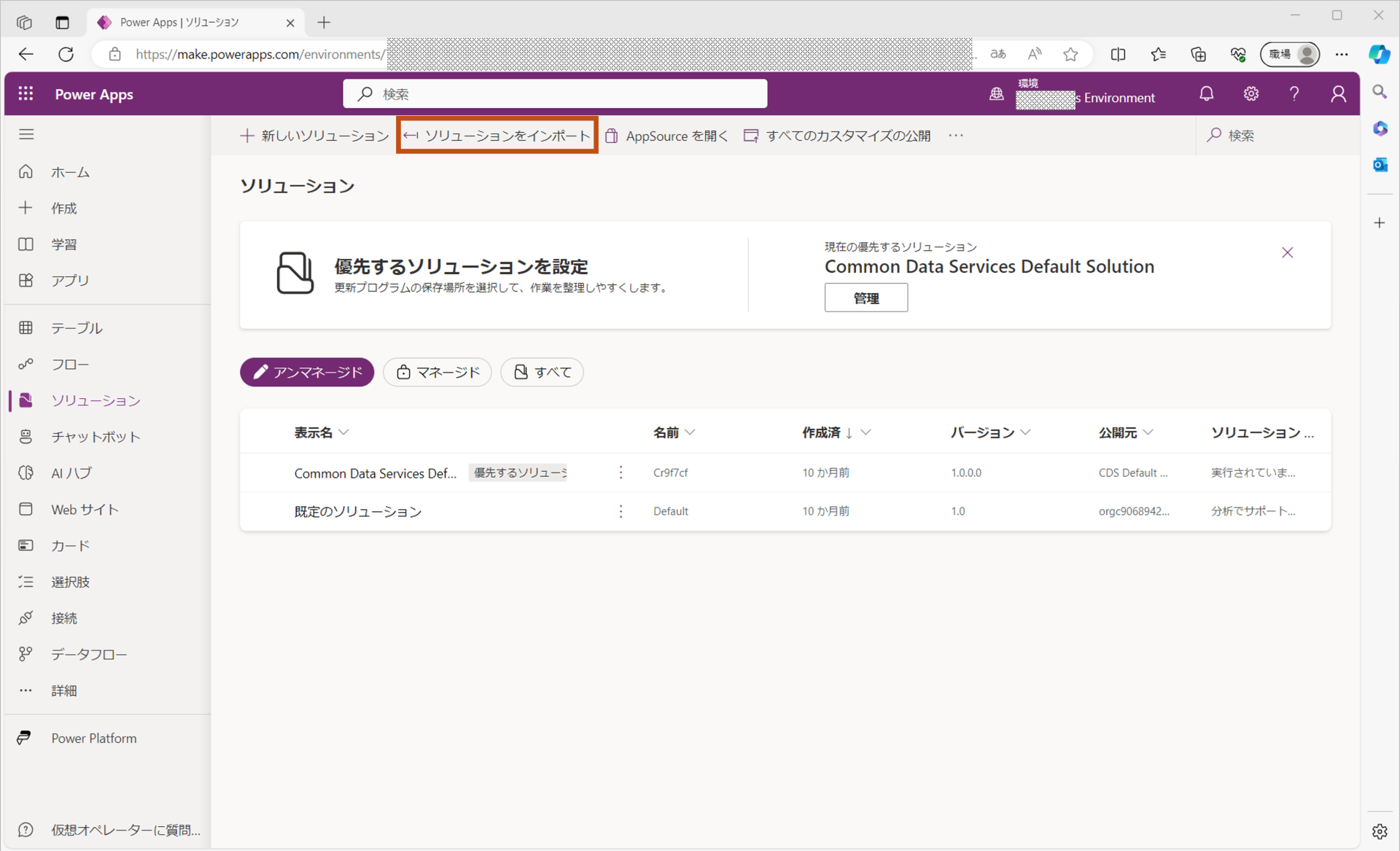Open Edge split screen icon
The image size is (1400, 851).
(x=1118, y=54)
